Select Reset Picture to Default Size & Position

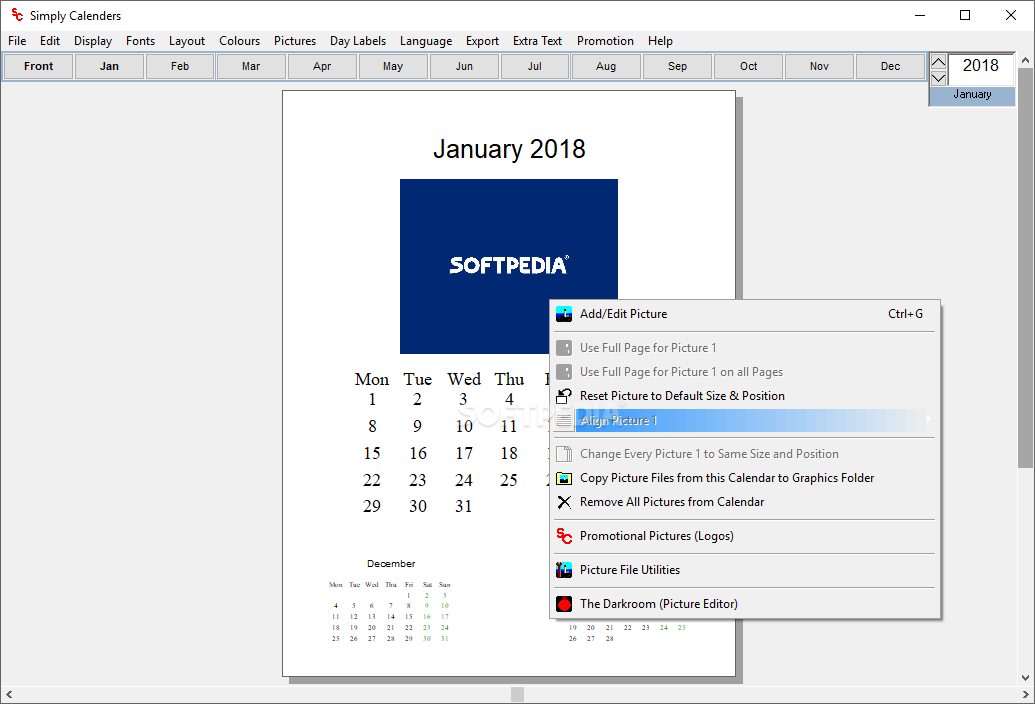(x=682, y=396)
